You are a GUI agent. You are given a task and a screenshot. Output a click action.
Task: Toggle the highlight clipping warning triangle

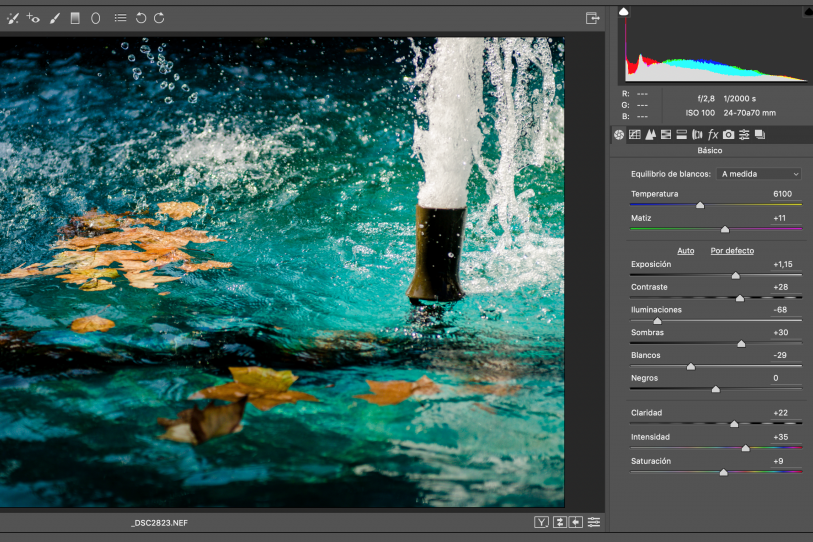806,11
